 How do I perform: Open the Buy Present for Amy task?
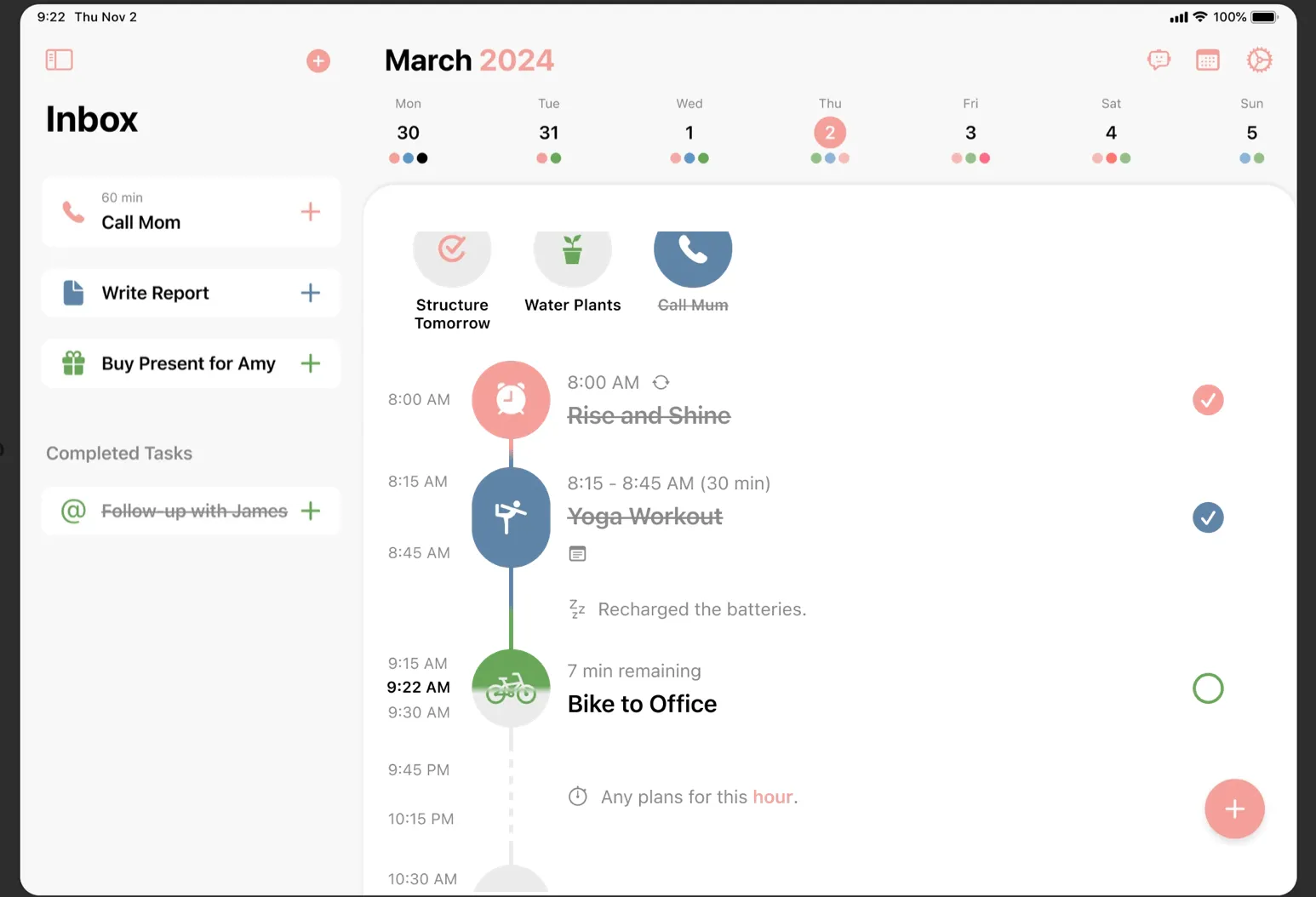(x=191, y=363)
